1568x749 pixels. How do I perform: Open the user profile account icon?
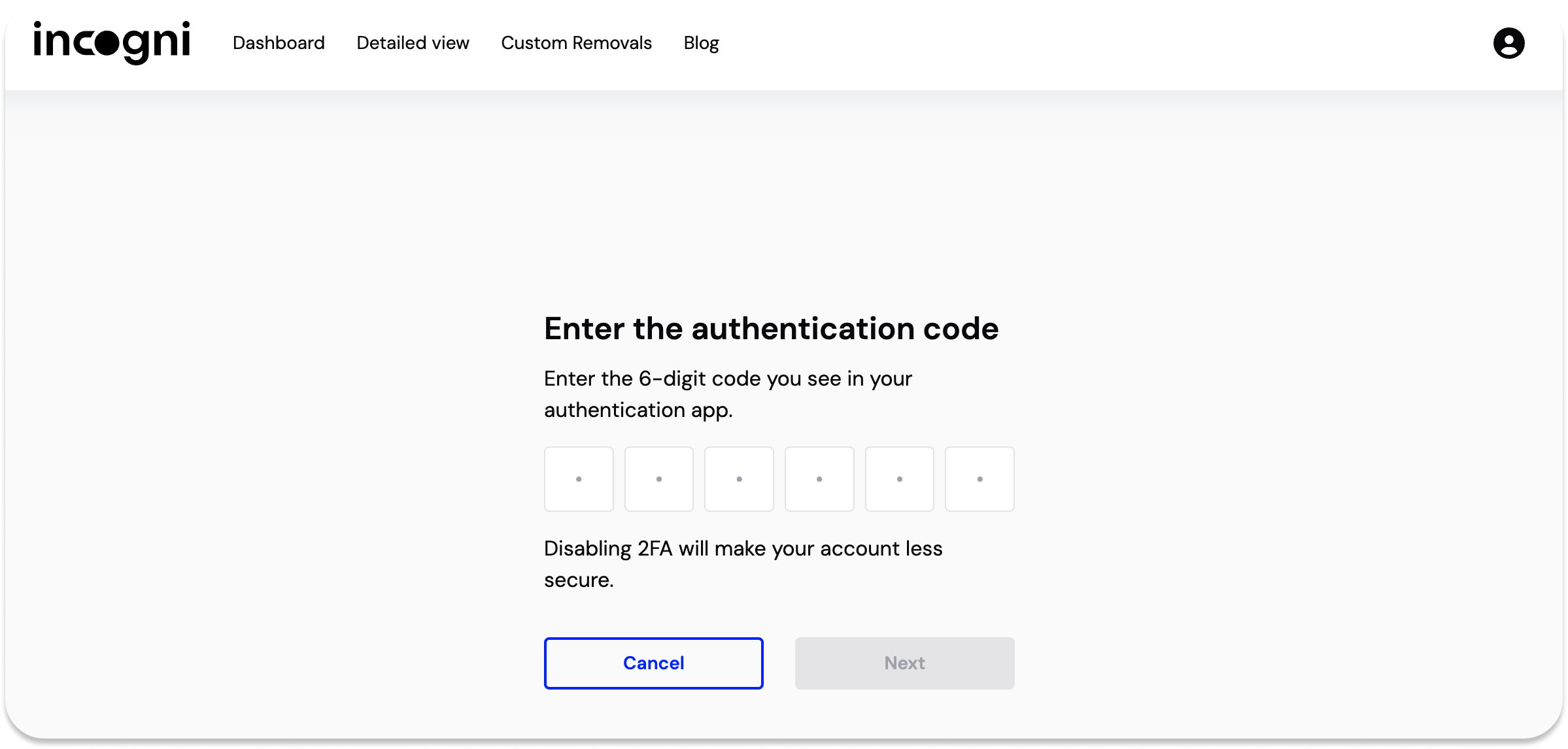(x=1508, y=43)
